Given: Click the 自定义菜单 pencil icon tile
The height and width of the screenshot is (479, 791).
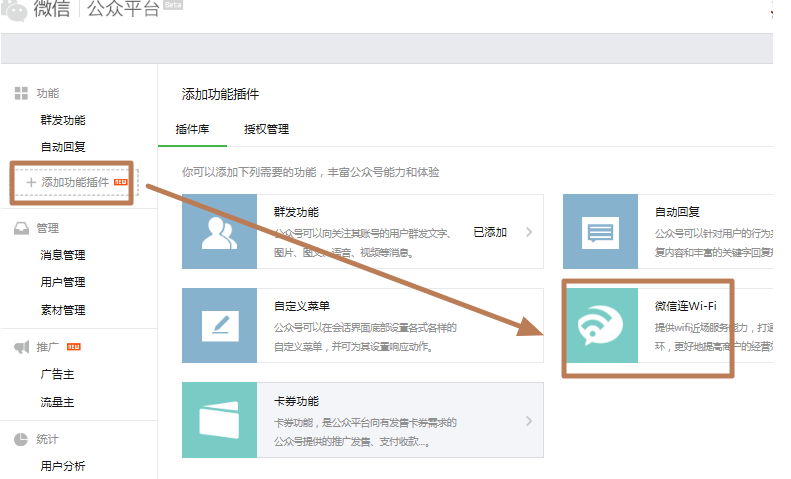Looking at the screenshot, I should (219, 326).
